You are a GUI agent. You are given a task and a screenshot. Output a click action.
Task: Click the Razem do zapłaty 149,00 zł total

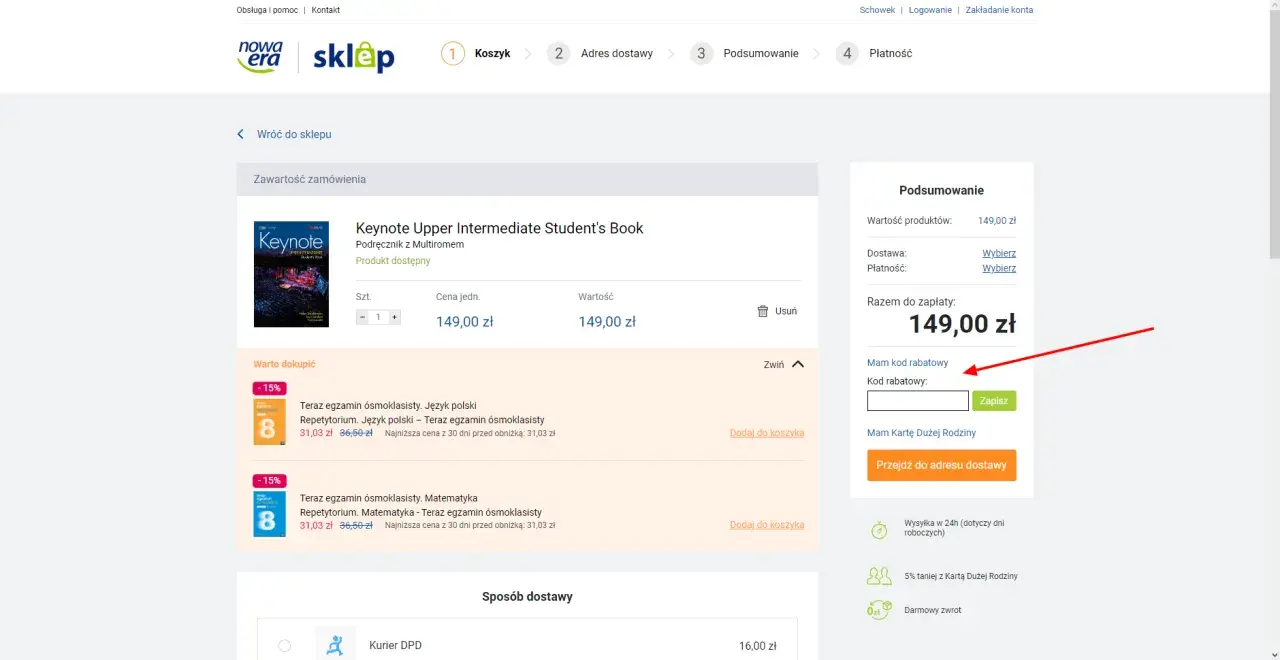click(x=962, y=323)
